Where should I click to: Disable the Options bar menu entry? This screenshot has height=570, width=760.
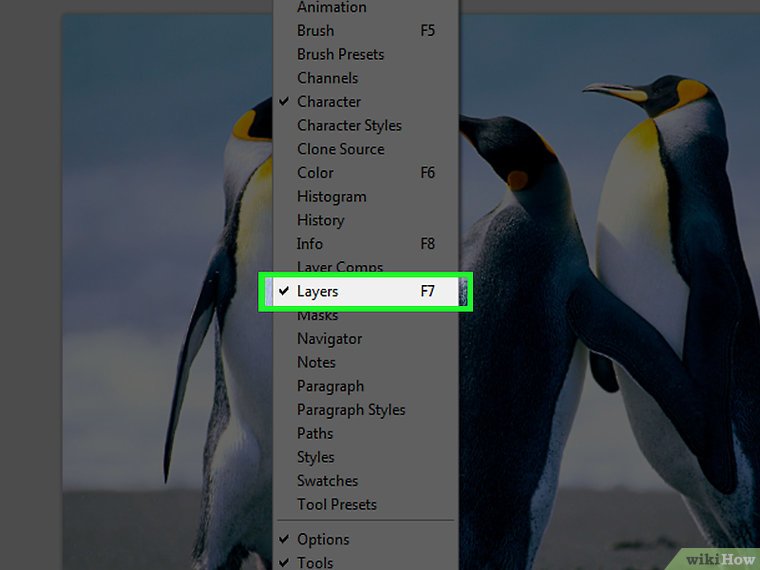point(323,540)
